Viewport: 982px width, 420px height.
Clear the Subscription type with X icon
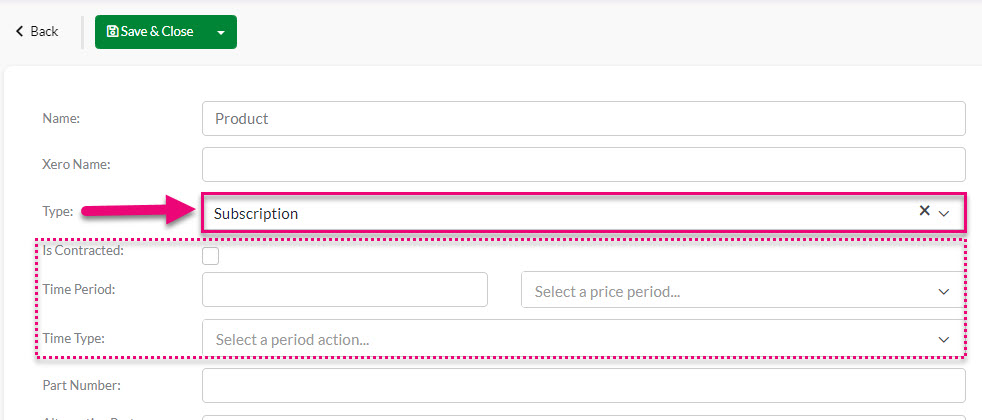(x=924, y=211)
